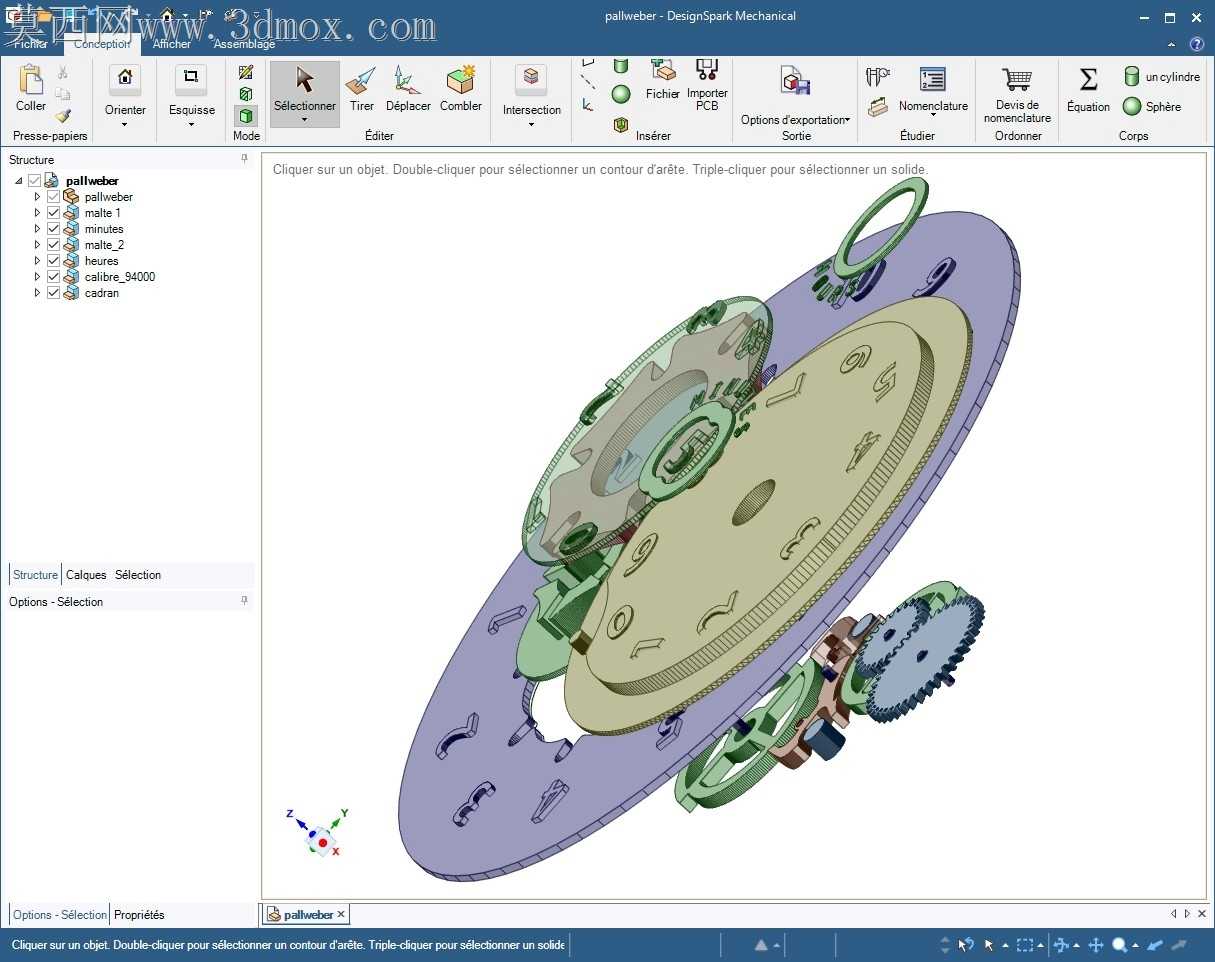Click the Importer PCB icon
Image resolution: width=1215 pixels, height=962 pixels.
point(707,70)
